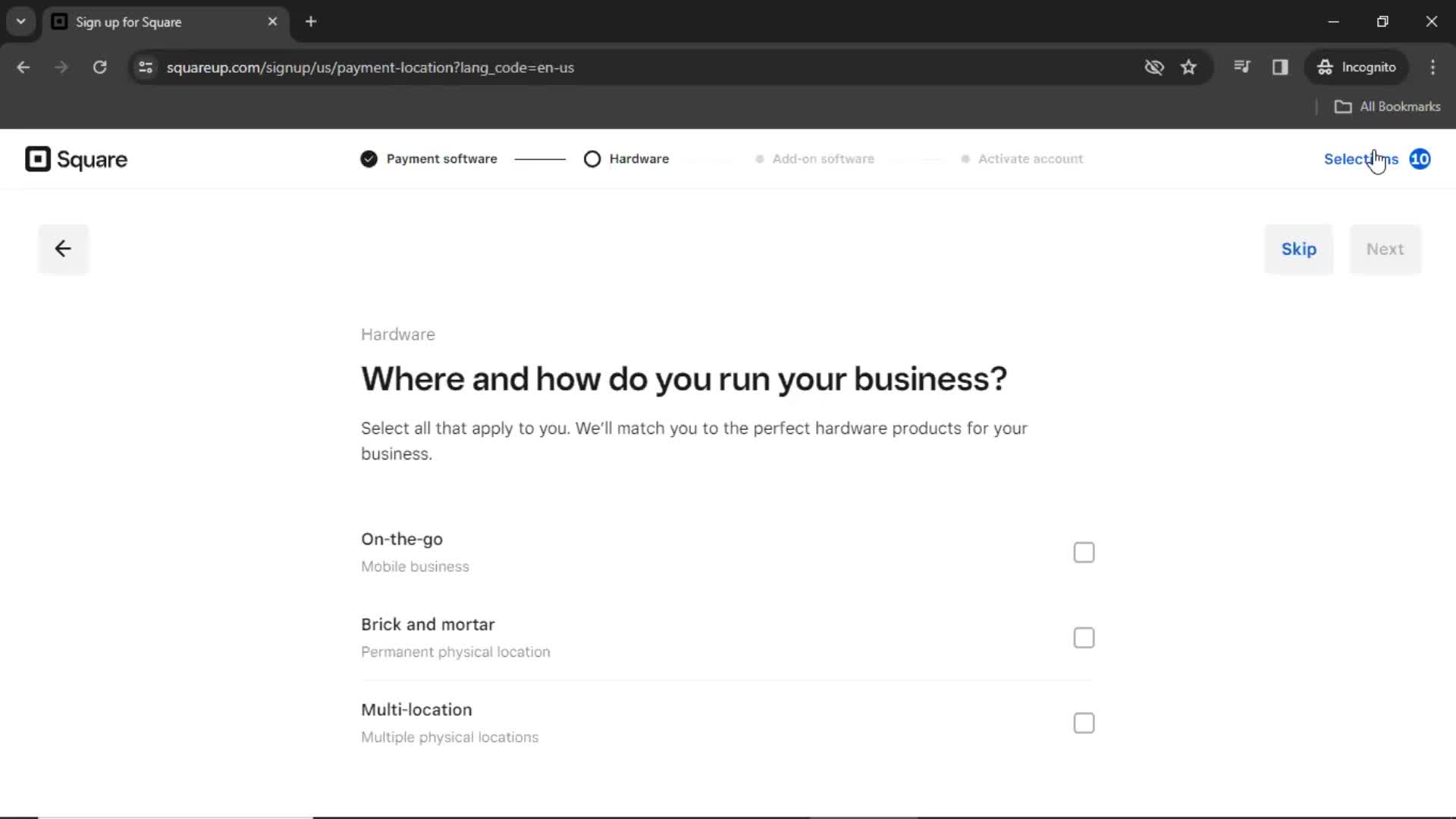This screenshot has height=819, width=1456.
Task: Open site information icon in address bar
Action: 146,67
